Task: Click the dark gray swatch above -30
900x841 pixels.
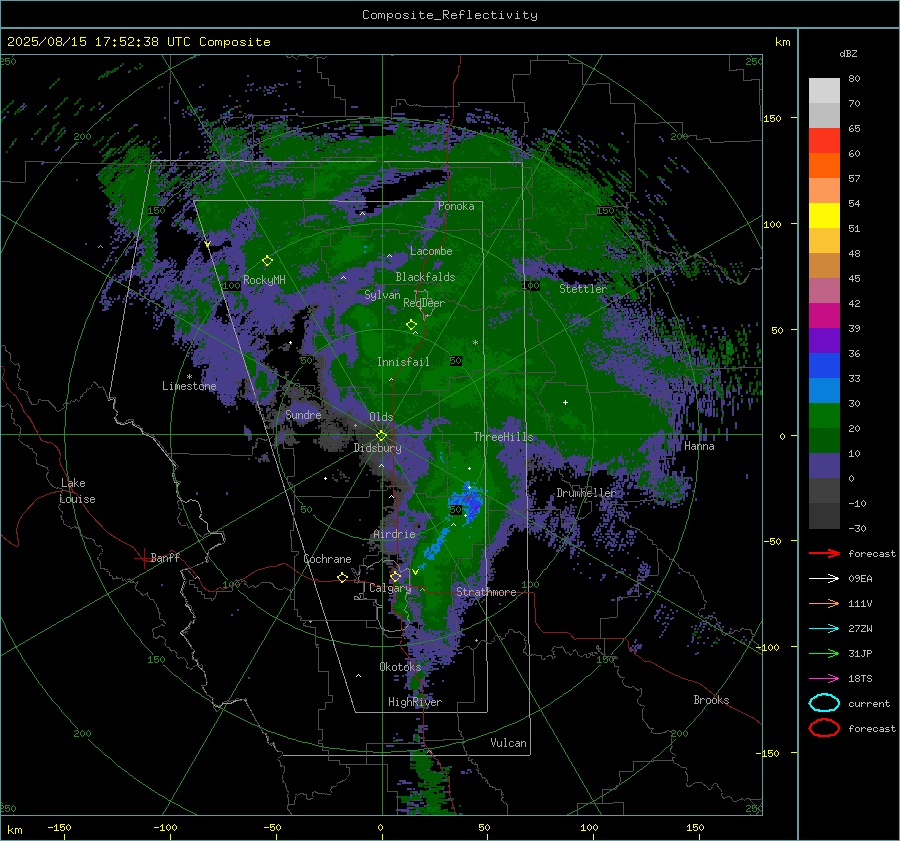Action: pyautogui.click(x=824, y=516)
